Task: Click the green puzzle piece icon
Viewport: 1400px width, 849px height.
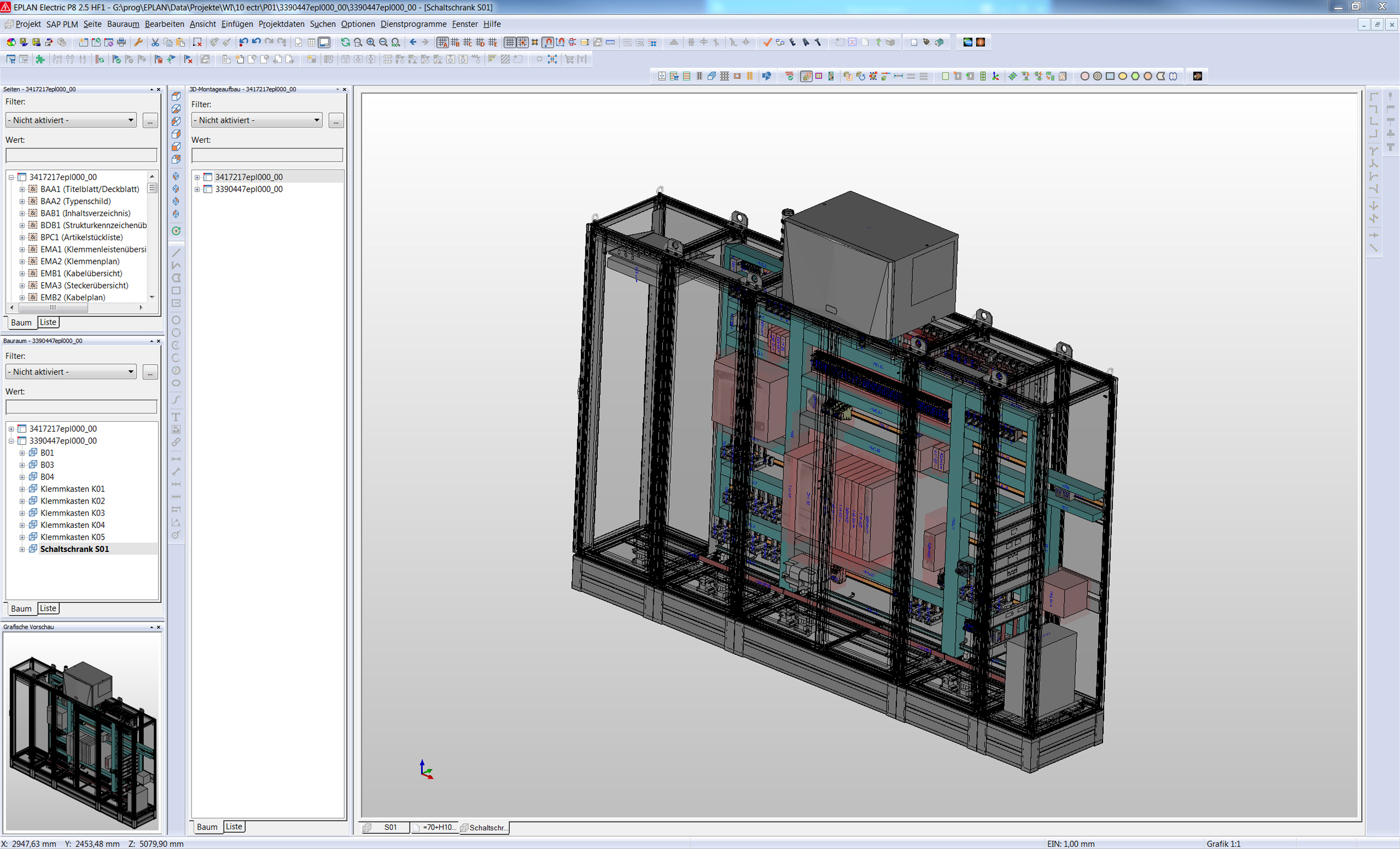Action: [x=40, y=59]
